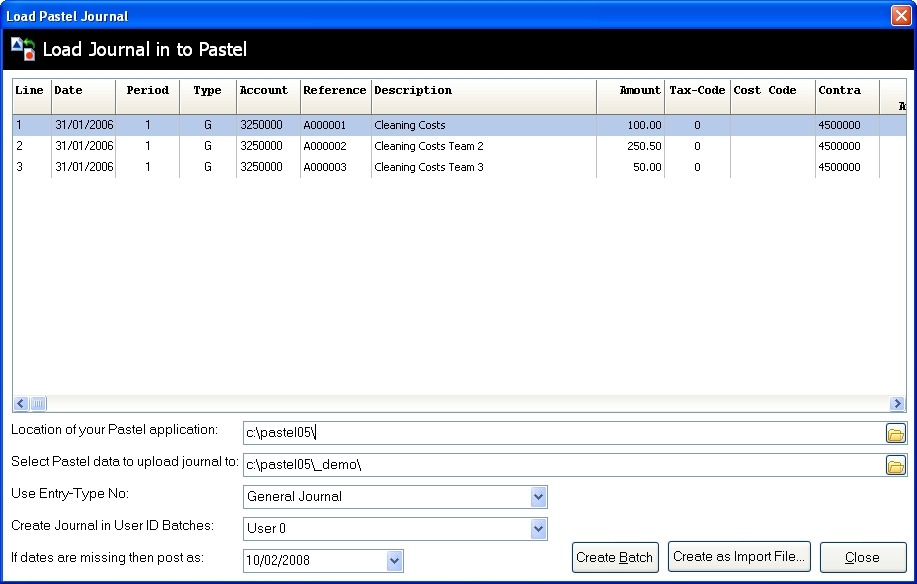Click the Date column header
The width and height of the screenshot is (917, 584).
[x=84, y=96]
